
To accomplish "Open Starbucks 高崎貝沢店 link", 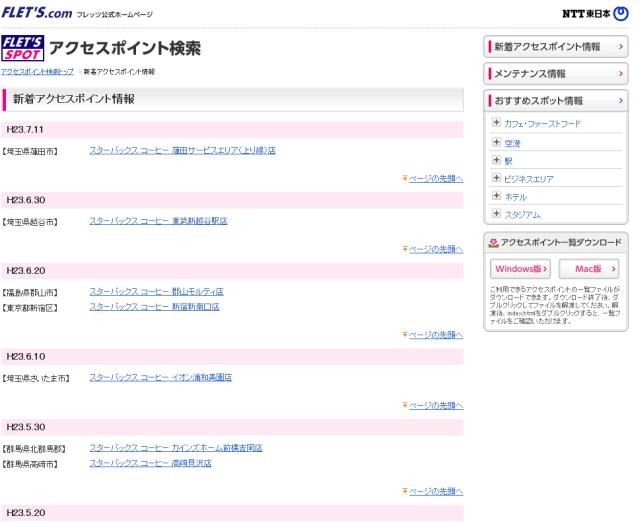I will tap(150, 463).
